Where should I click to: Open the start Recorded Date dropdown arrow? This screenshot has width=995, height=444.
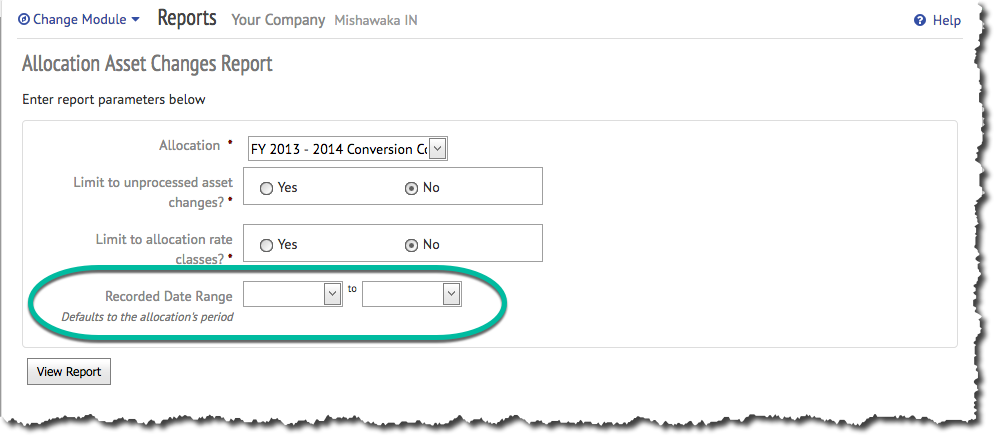333,293
